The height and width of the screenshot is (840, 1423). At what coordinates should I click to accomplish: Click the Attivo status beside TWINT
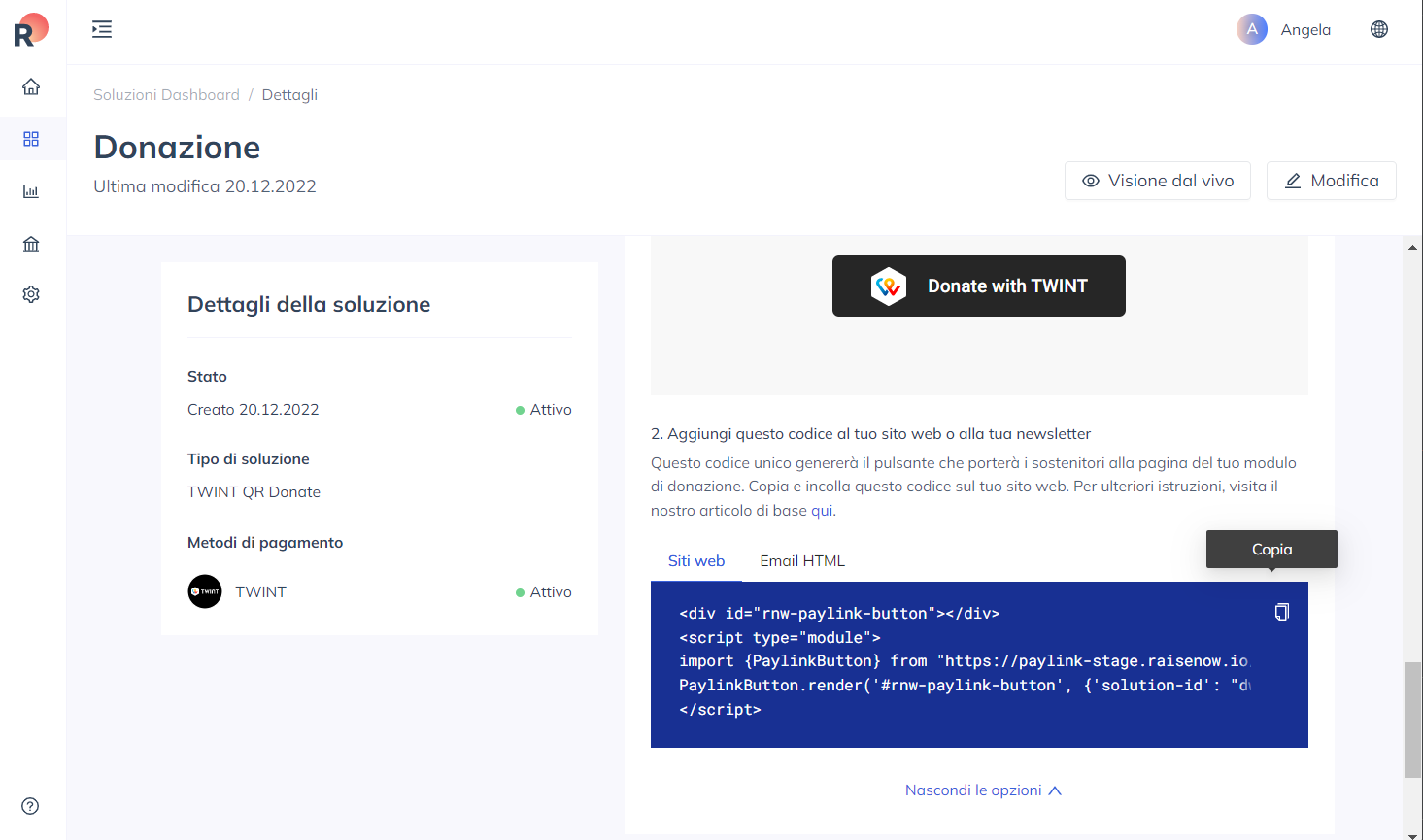coord(544,592)
